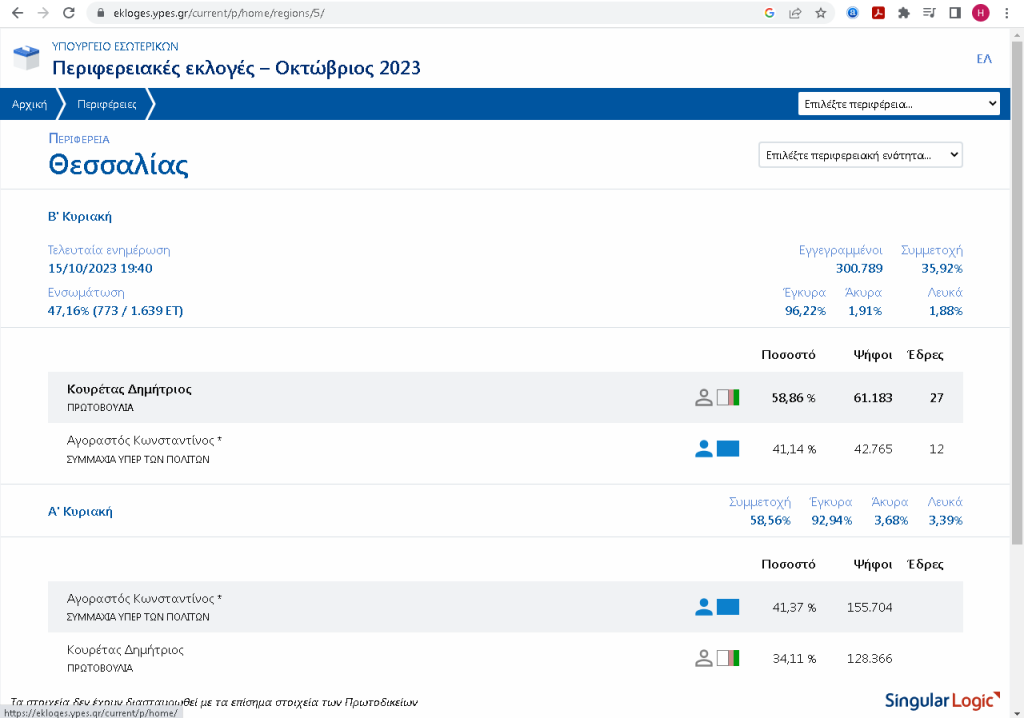Reload the page
The image size is (1024, 718).
click(x=68, y=13)
